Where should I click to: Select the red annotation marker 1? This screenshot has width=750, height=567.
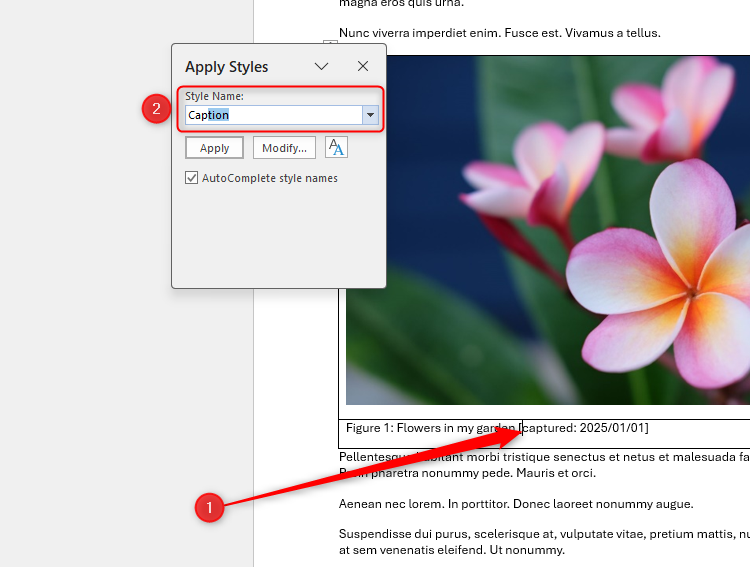tap(208, 508)
